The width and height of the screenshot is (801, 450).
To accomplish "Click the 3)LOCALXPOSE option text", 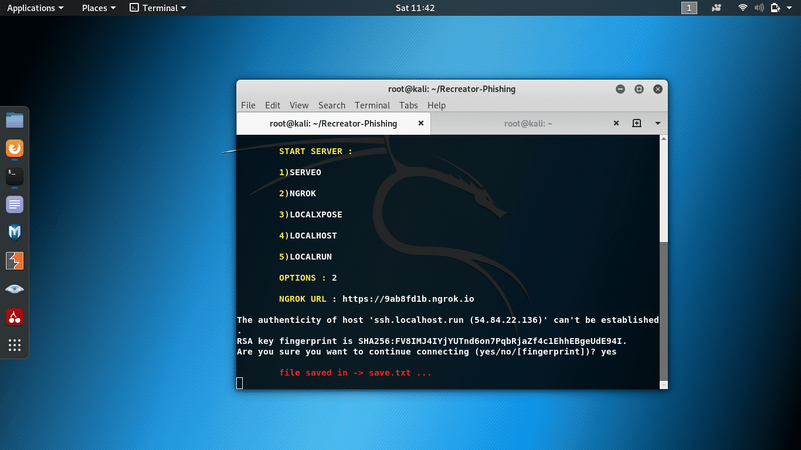I will tap(311, 215).
